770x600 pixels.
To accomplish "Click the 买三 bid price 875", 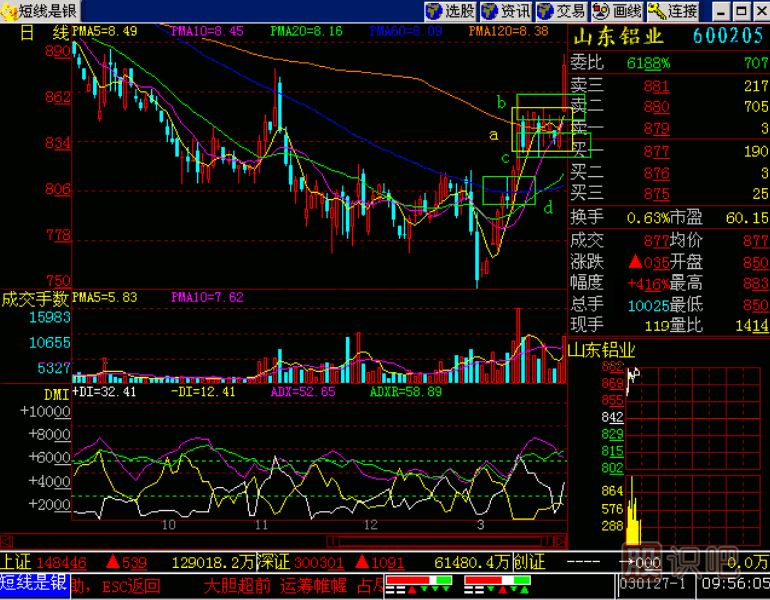I will click(656, 194).
